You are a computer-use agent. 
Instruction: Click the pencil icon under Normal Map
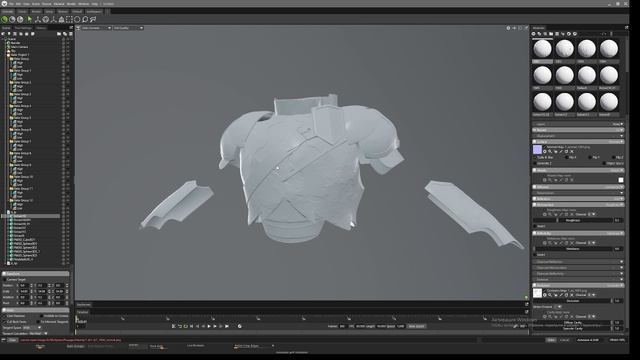coord(561,151)
